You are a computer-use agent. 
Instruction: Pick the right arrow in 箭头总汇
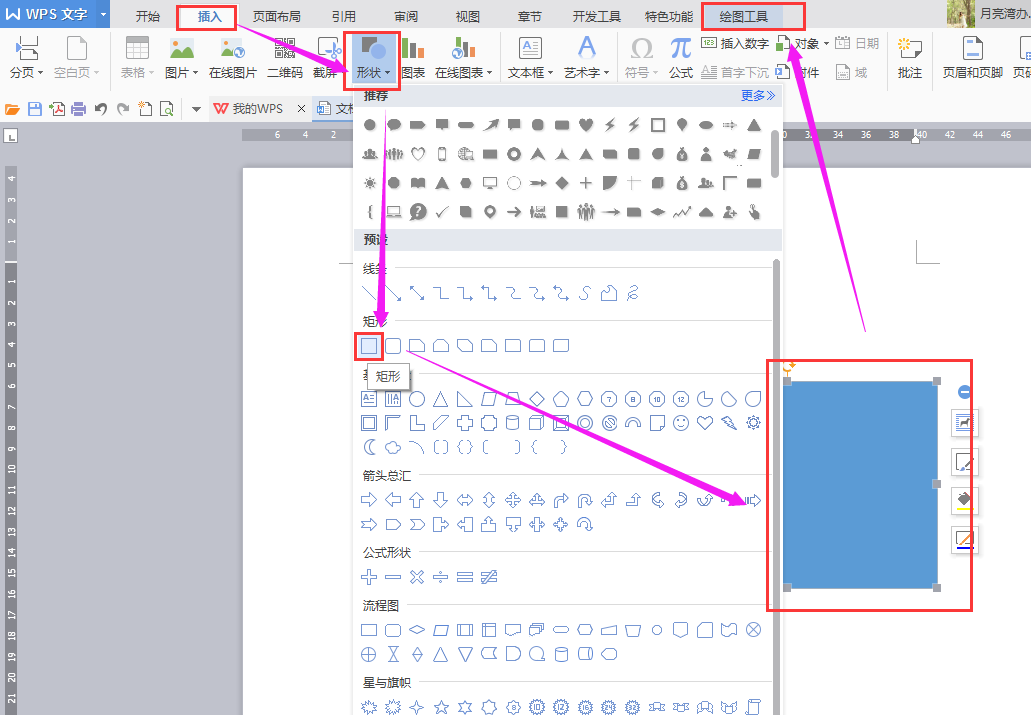coord(369,500)
